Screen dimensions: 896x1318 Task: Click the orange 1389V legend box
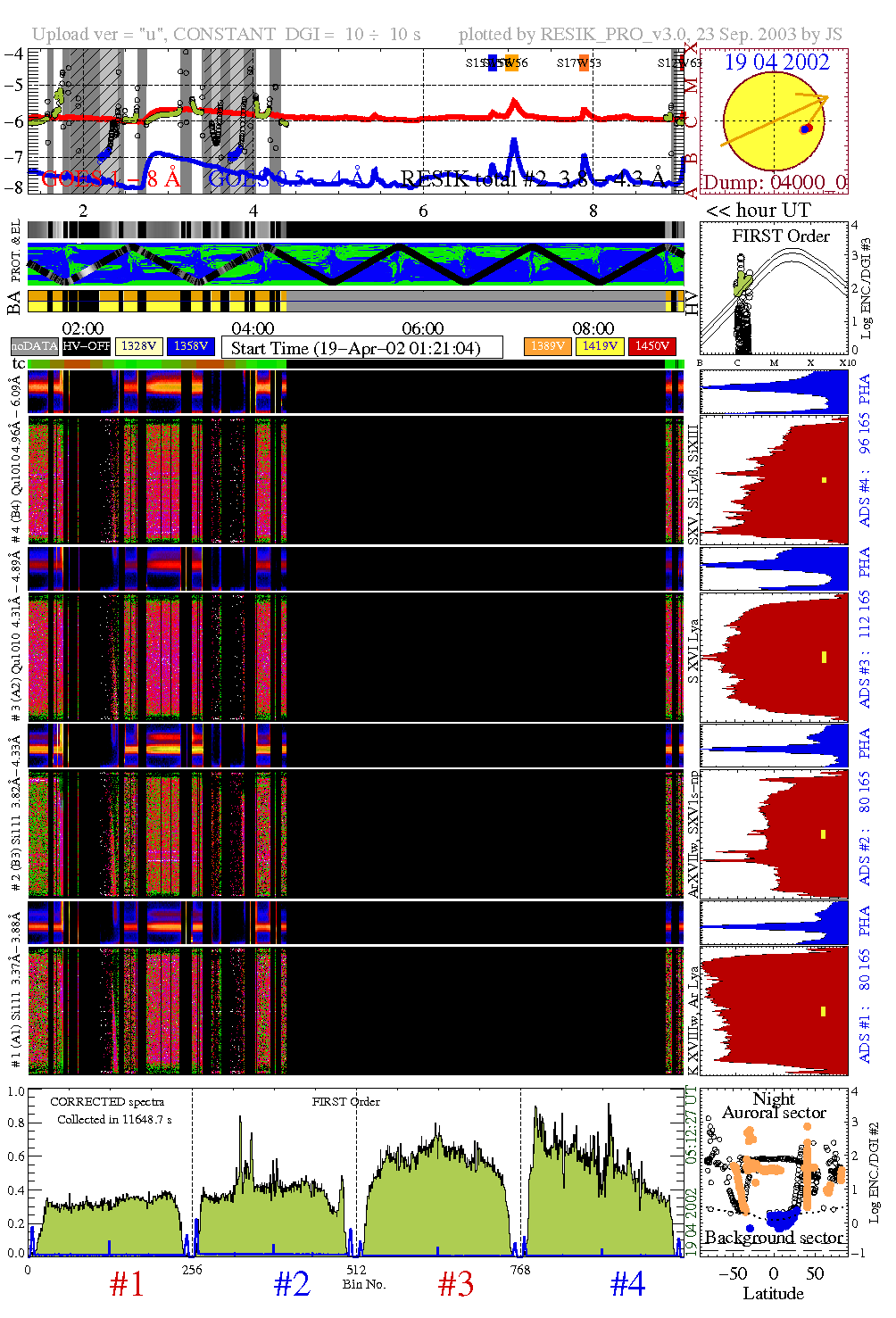coord(547,346)
